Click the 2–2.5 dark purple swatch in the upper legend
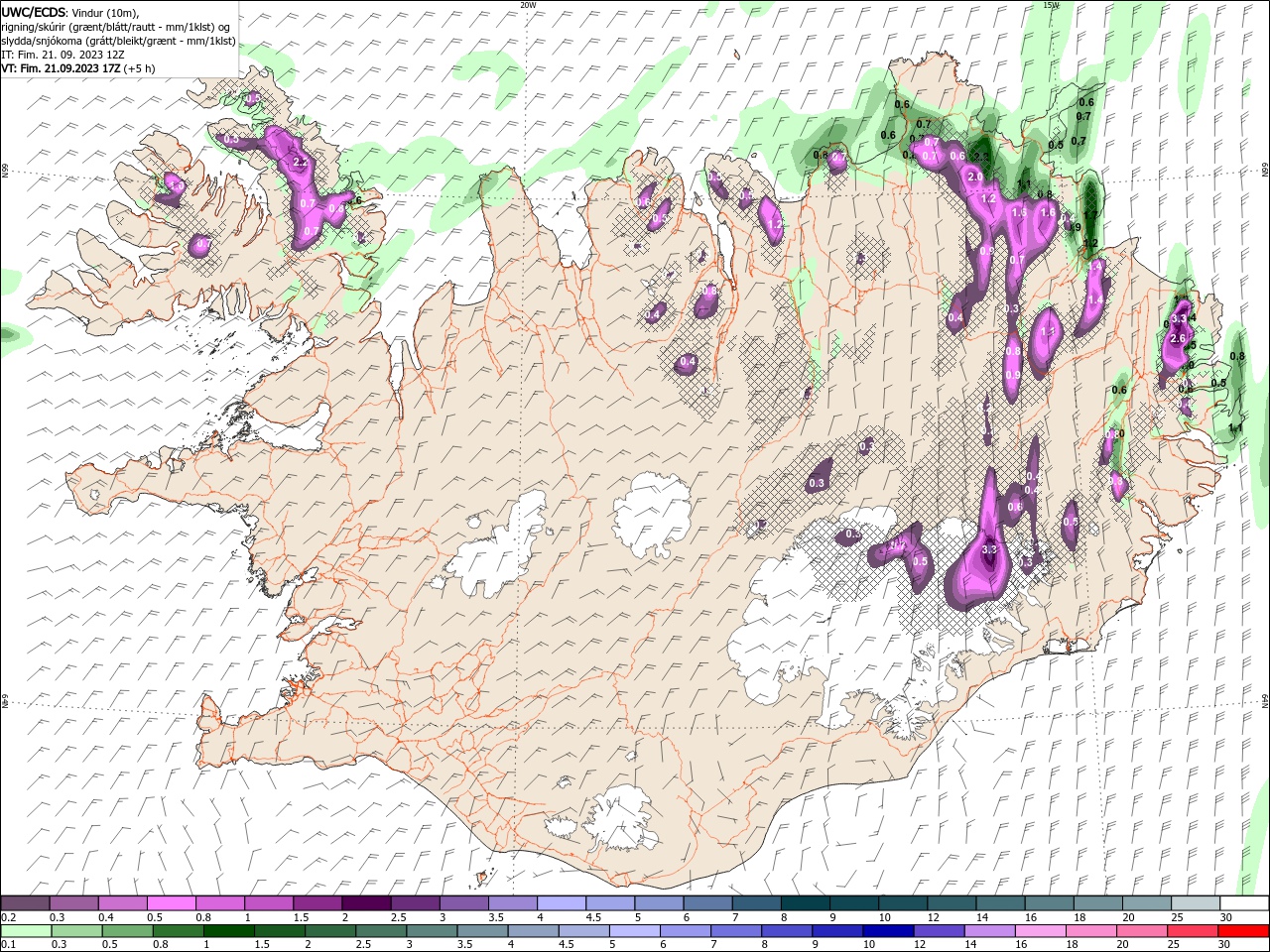1270x952 pixels. tap(366, 903)
